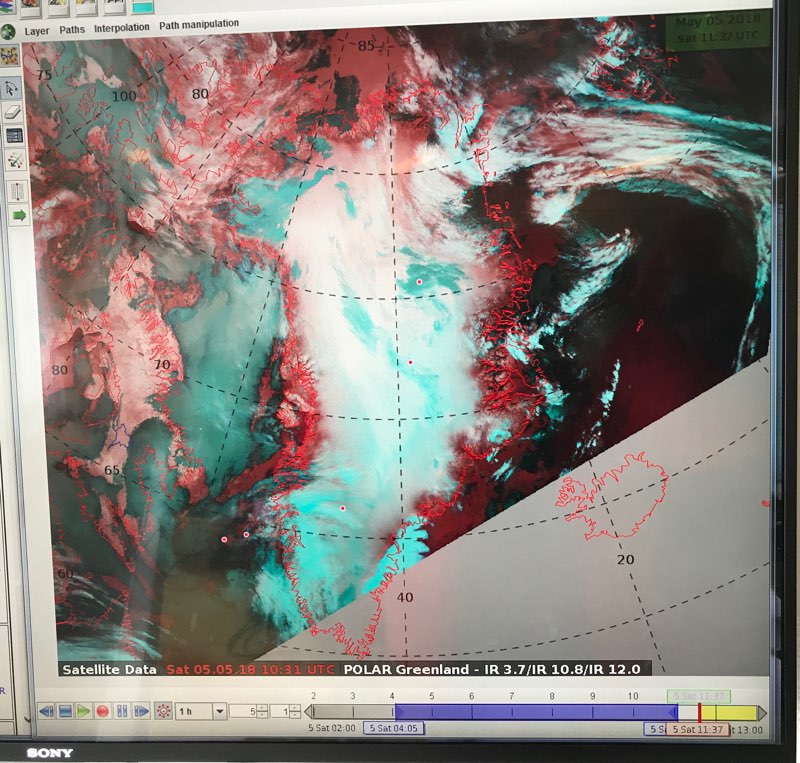800x763 pixels.
Task: Expand the 1 h time step dropdown
Action: pos(219,711)
